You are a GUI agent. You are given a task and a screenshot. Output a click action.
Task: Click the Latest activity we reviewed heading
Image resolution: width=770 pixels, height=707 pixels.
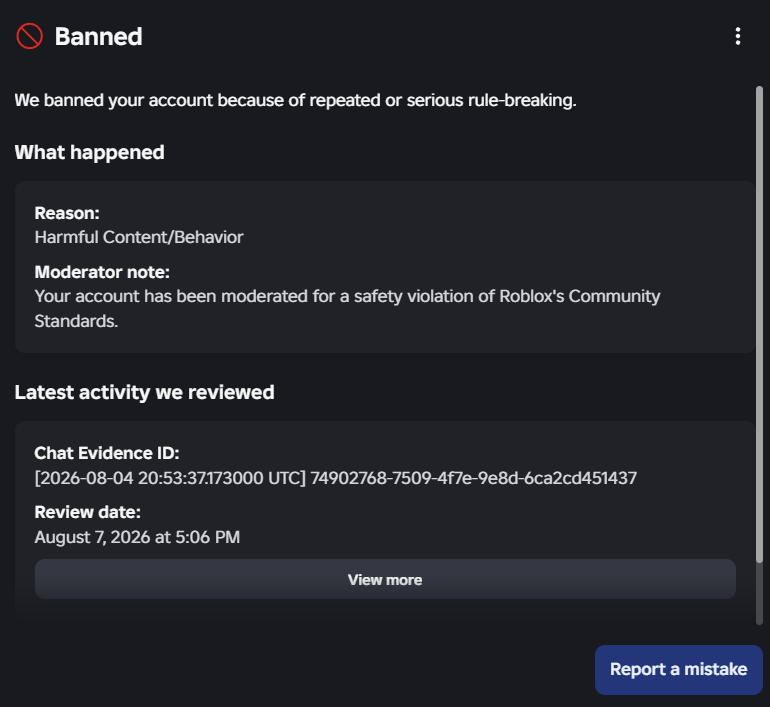[144, 392]
